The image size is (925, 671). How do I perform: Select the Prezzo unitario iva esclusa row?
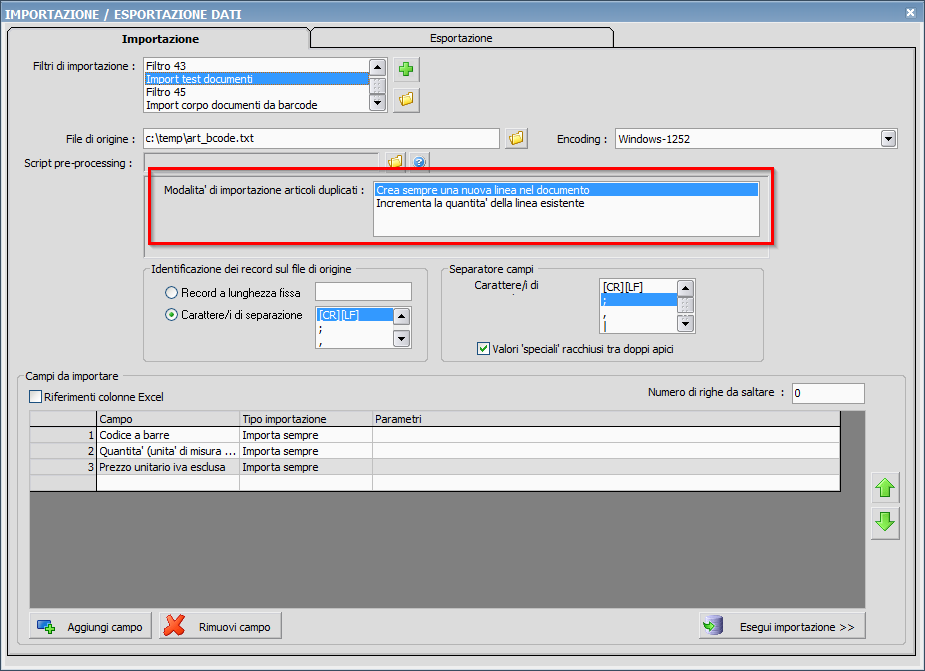click(x=168, y=467)
